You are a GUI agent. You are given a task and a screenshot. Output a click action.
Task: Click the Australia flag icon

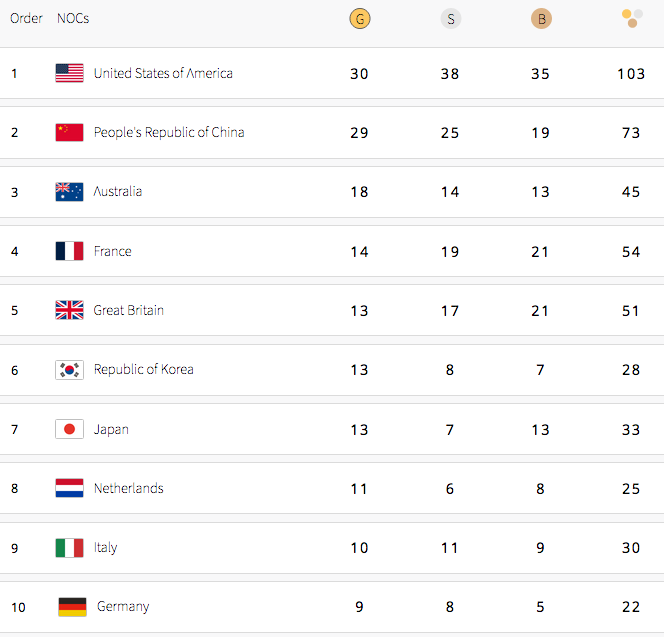69,192
